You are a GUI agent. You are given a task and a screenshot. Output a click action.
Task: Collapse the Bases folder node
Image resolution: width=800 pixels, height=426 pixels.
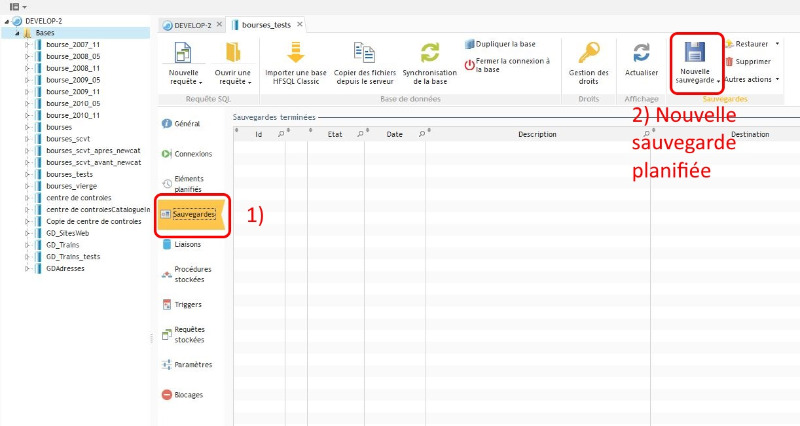tap(17, 33)
